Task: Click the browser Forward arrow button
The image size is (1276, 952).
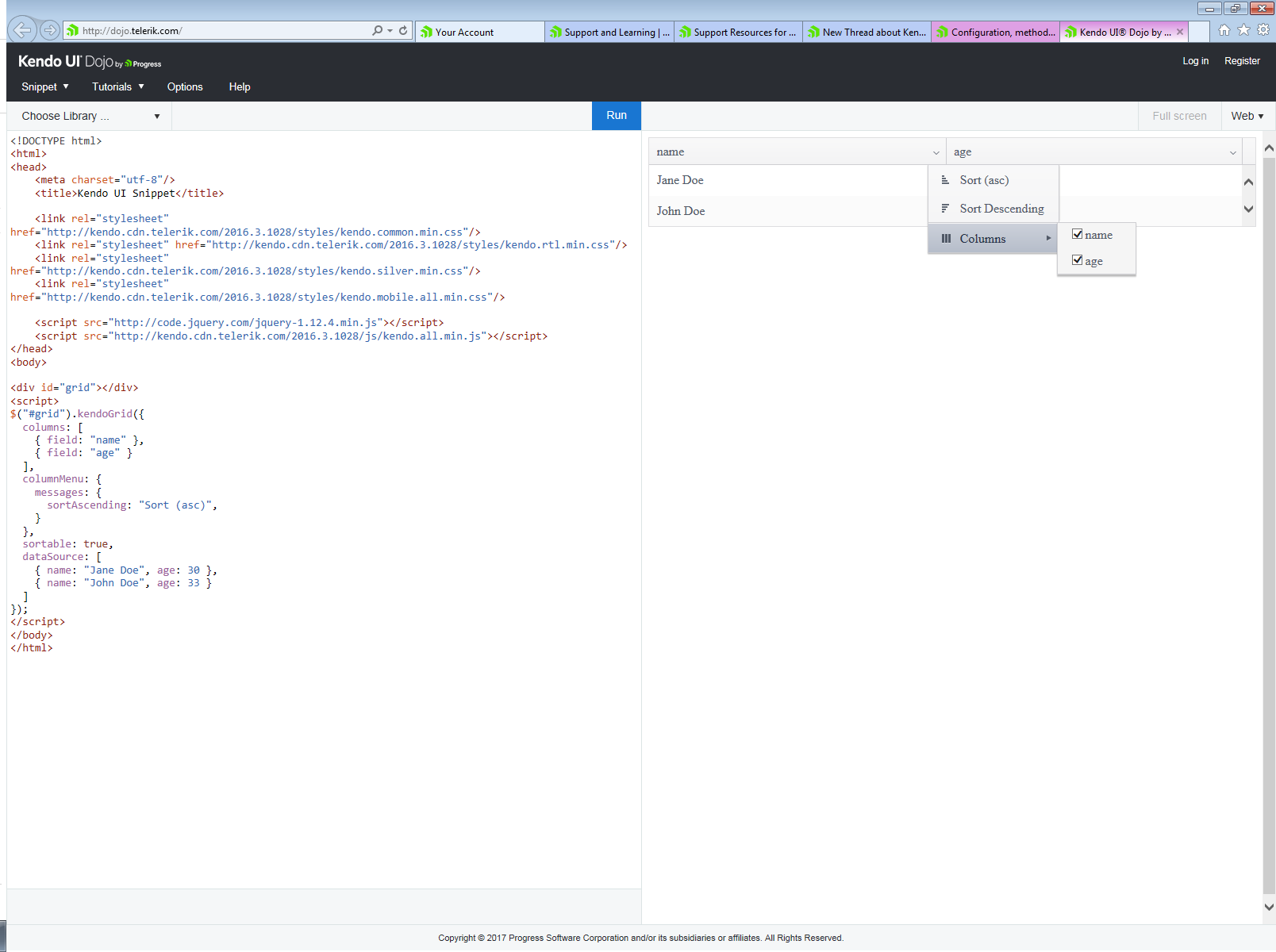Action: tap(50, 30)
